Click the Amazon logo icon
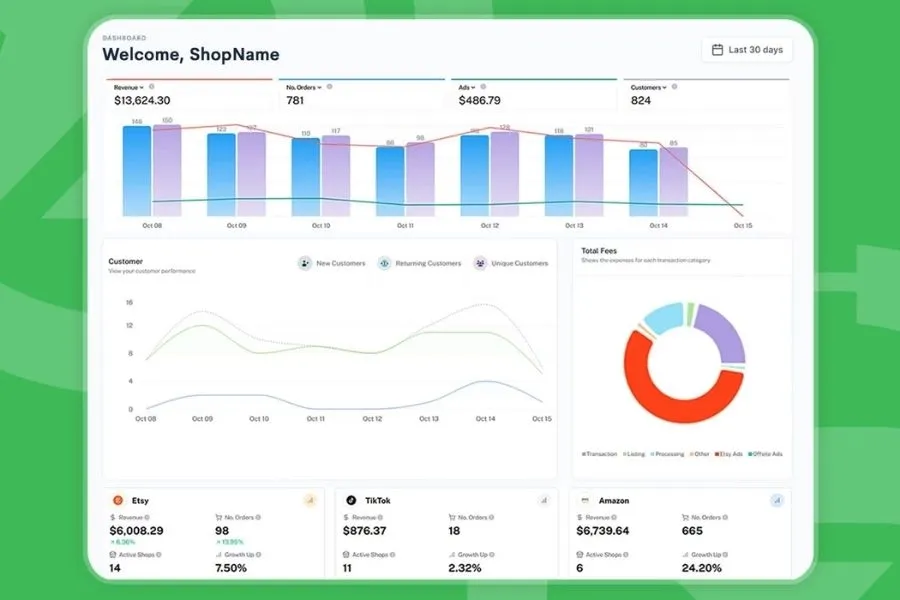 pos(585,500)
